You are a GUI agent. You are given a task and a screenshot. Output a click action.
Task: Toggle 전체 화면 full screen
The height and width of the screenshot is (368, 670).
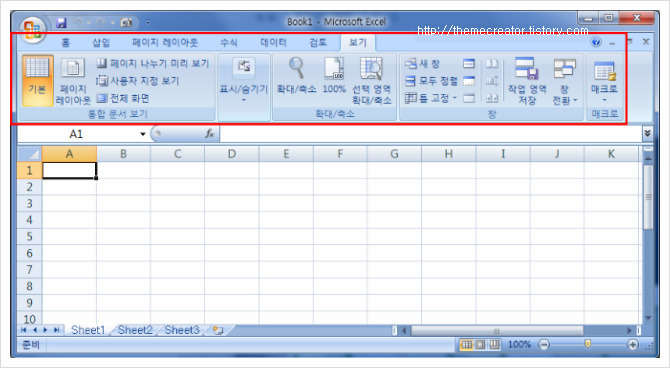(123, 98)
